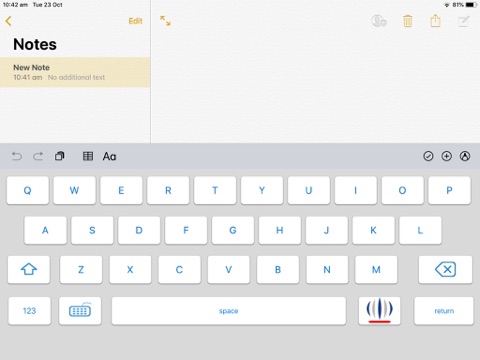Tap the Z key
Image resolution: width=480 pixels, height=360 pixels.
(x=81, y=269)
